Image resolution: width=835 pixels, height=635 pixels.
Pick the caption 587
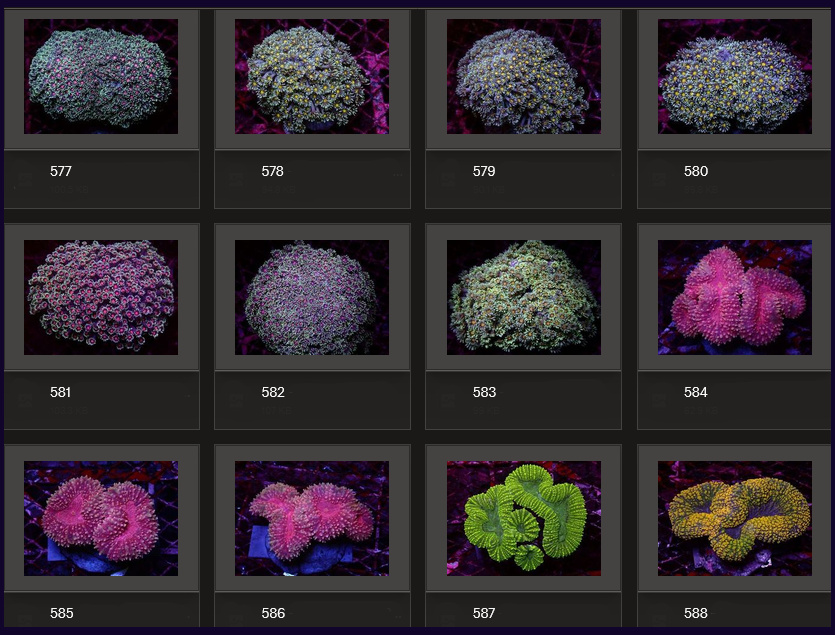(484, 613)
